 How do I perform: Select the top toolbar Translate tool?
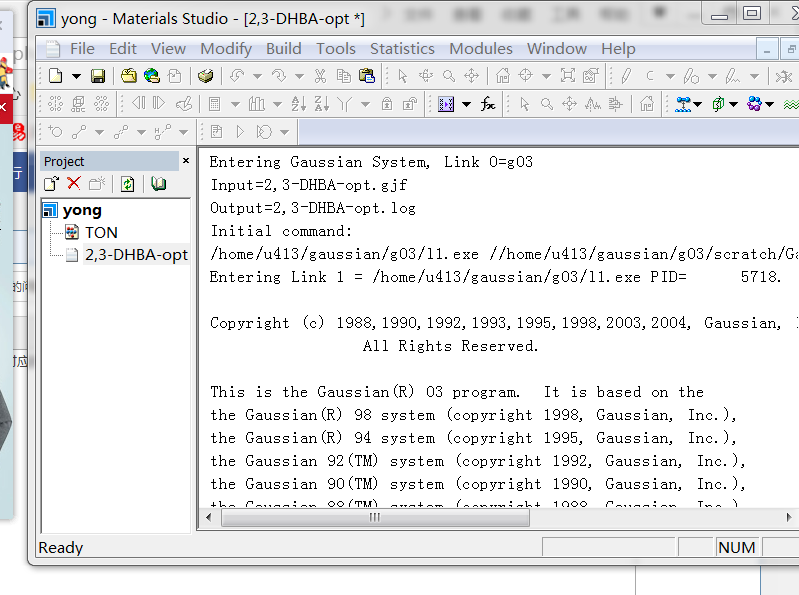pyautogui.click(x=472, y=76)
